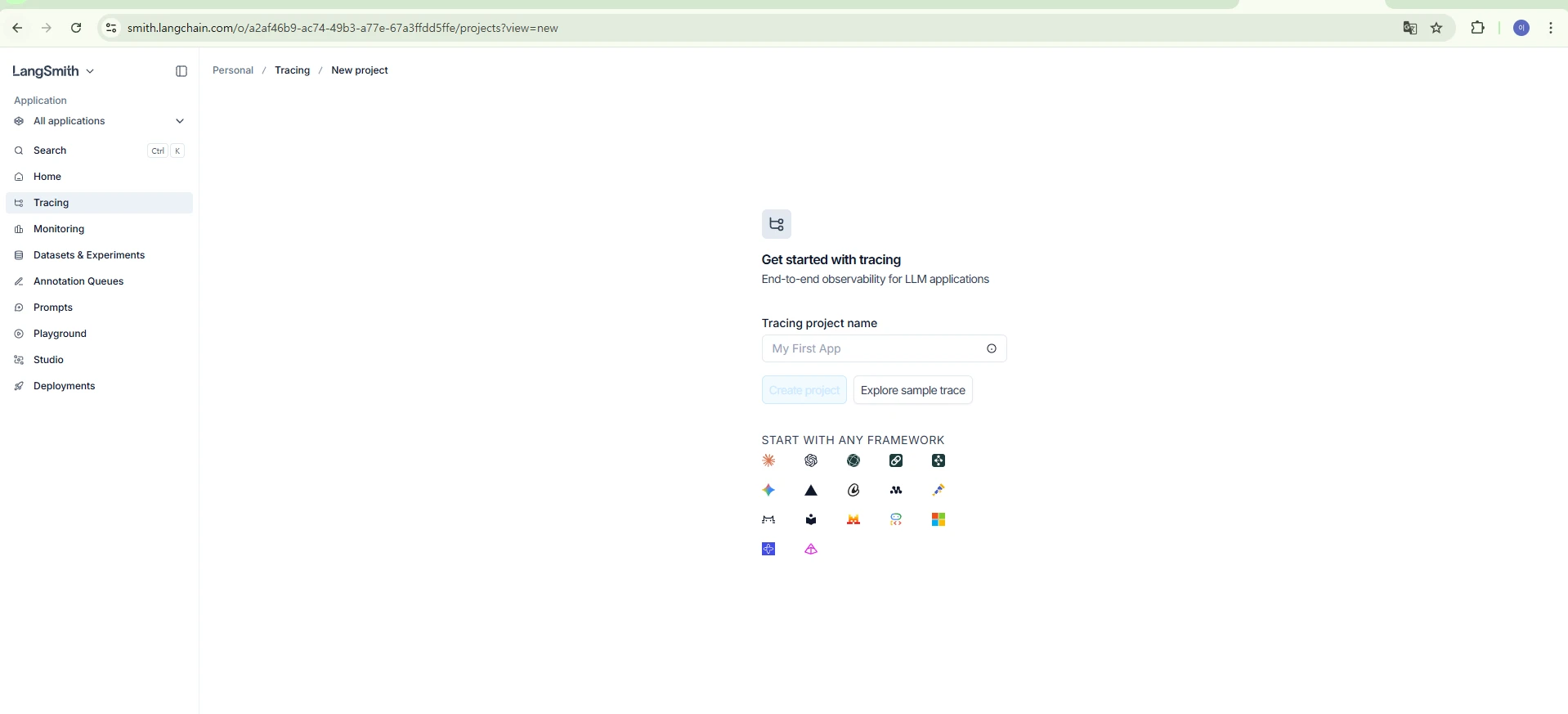
Task: Choose the Vercel black triangle icon
Action: 811,490
